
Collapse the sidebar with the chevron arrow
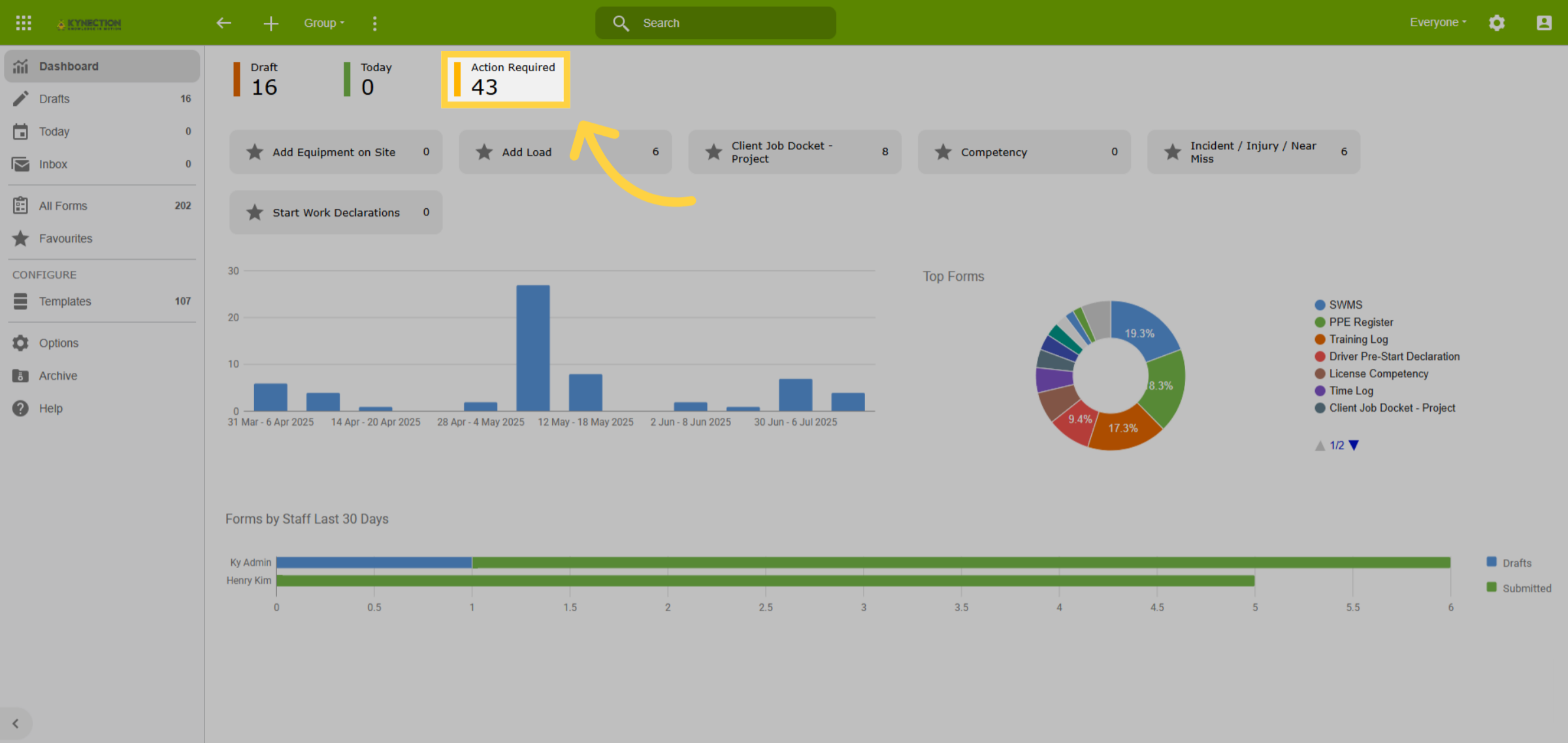16,723
